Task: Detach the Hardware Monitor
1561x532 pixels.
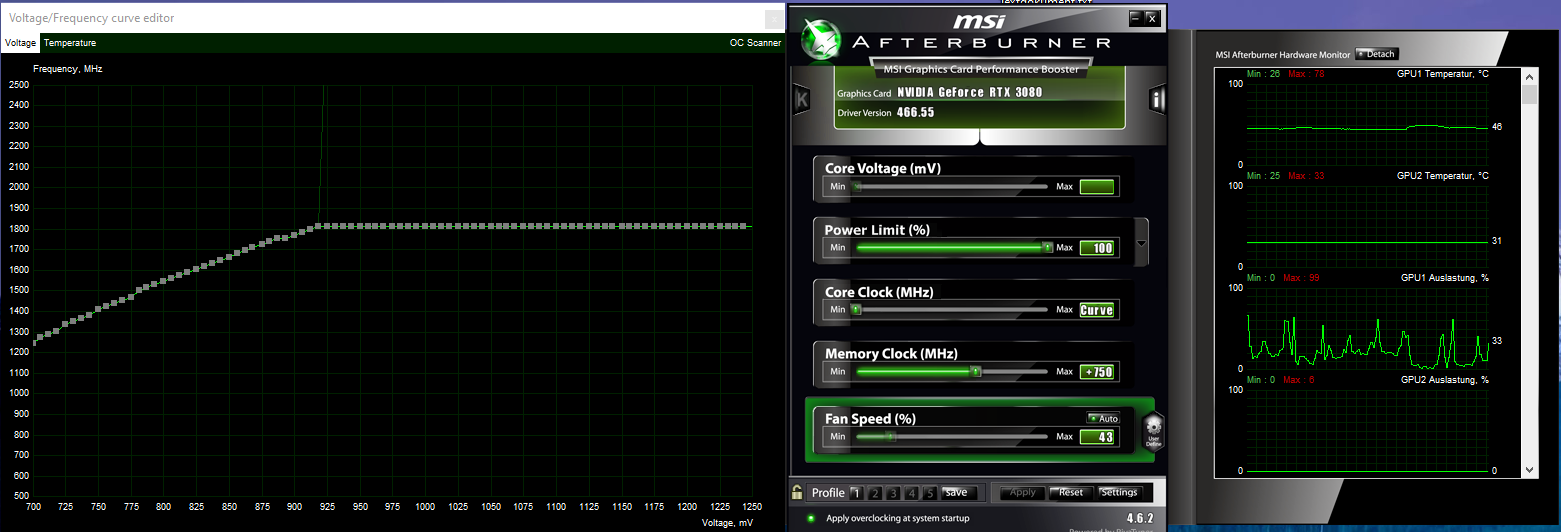Action: 1377,54
